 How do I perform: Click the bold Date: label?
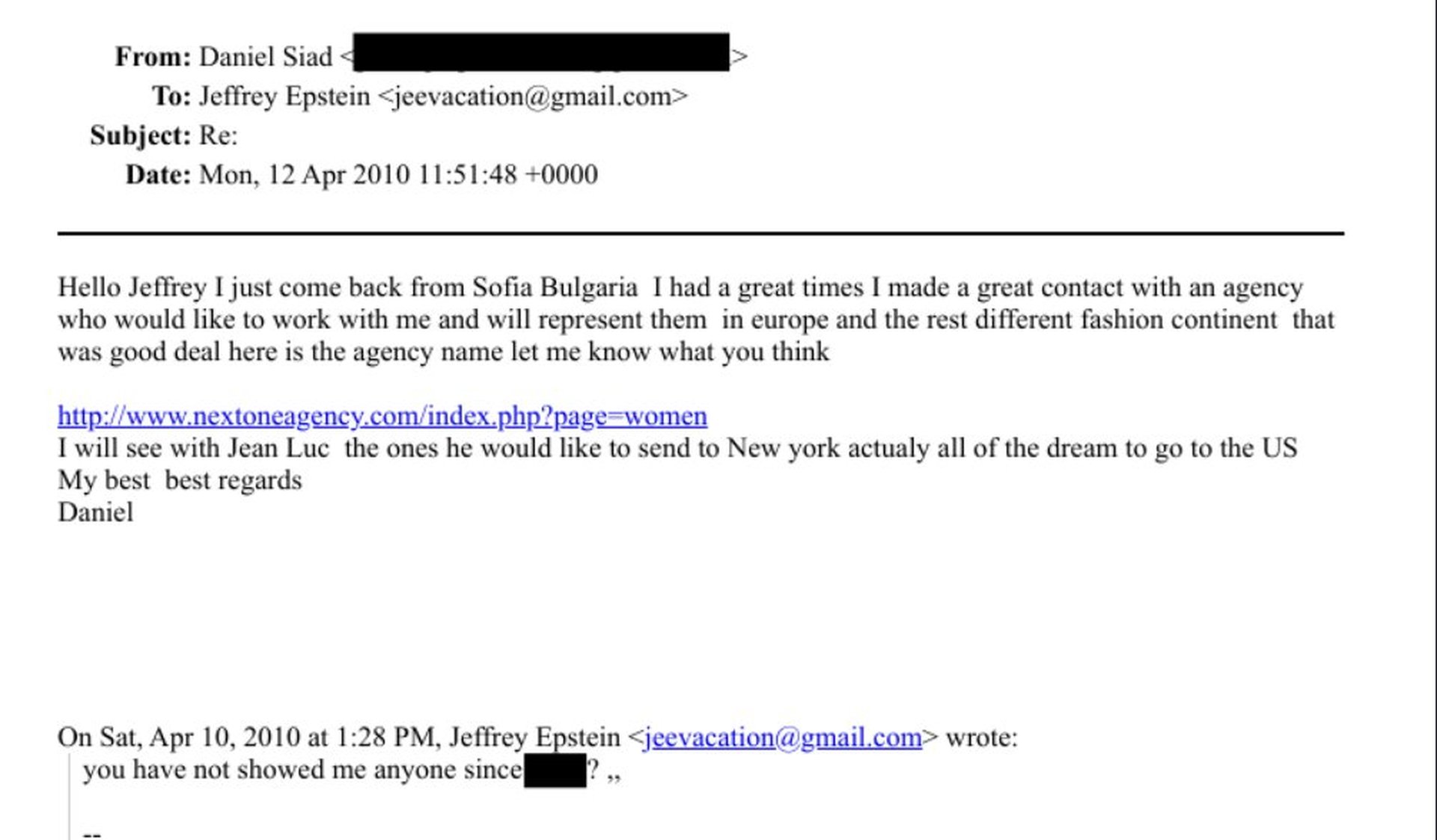158,175
